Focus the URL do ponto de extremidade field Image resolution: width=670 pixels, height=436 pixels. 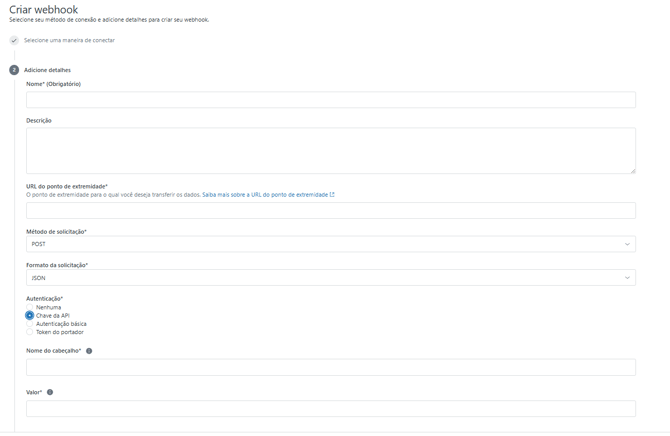pos(331,210)
